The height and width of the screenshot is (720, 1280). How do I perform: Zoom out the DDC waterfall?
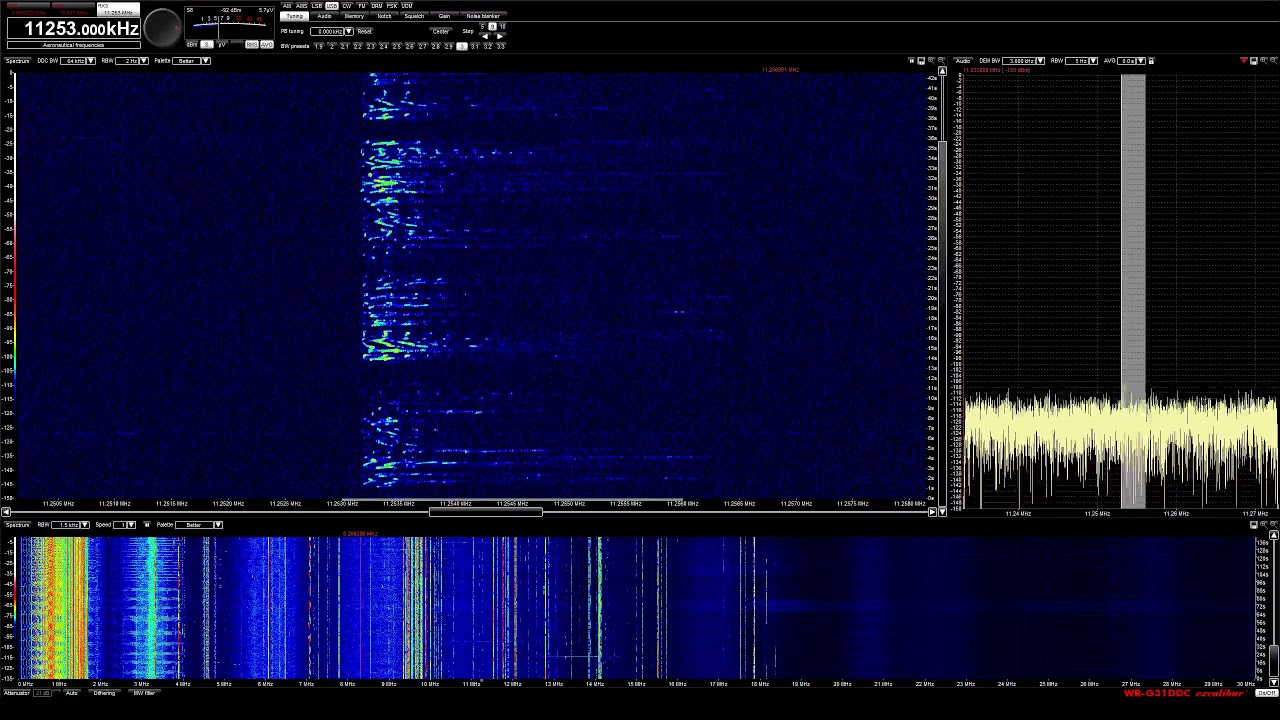[941, 61]
